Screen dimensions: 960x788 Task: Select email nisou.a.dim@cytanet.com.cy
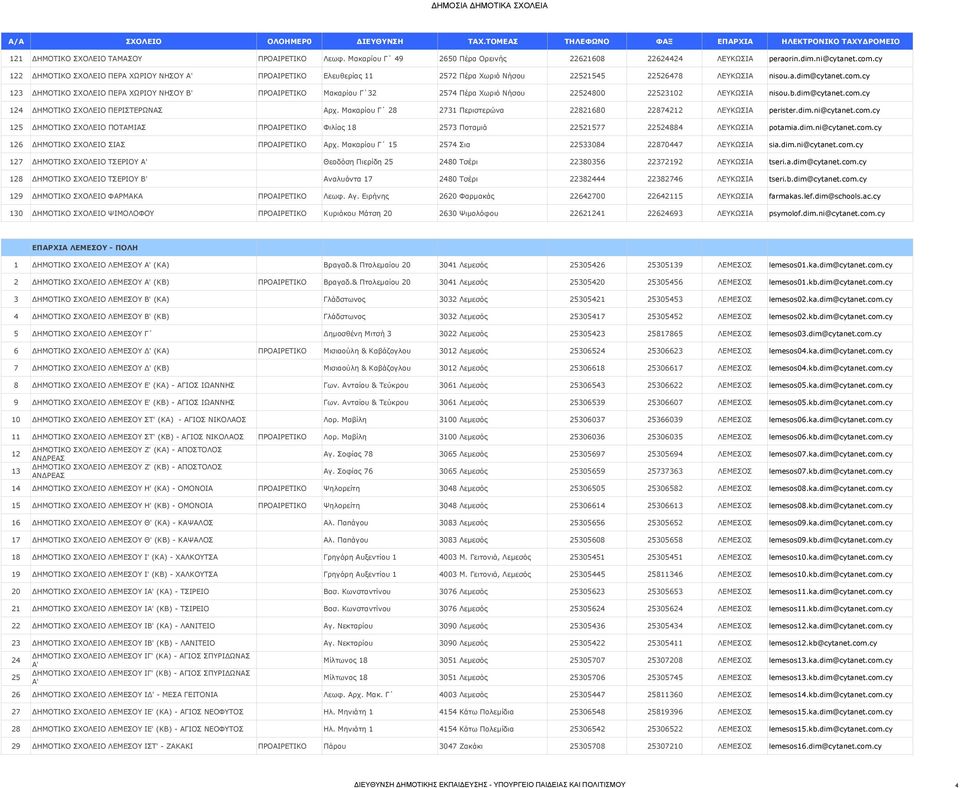tap(819, 76)
